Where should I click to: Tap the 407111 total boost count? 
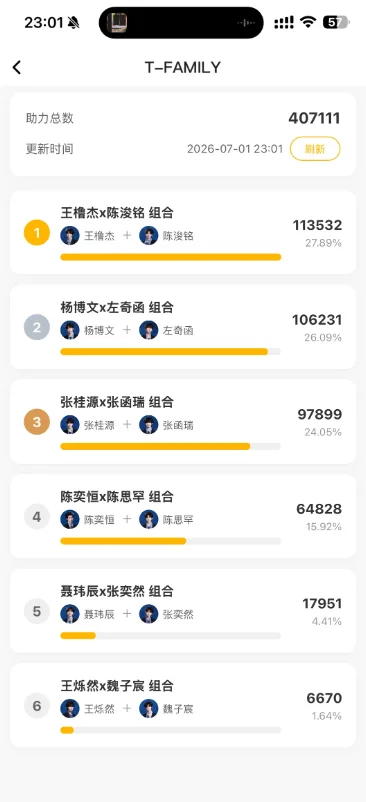314,118
